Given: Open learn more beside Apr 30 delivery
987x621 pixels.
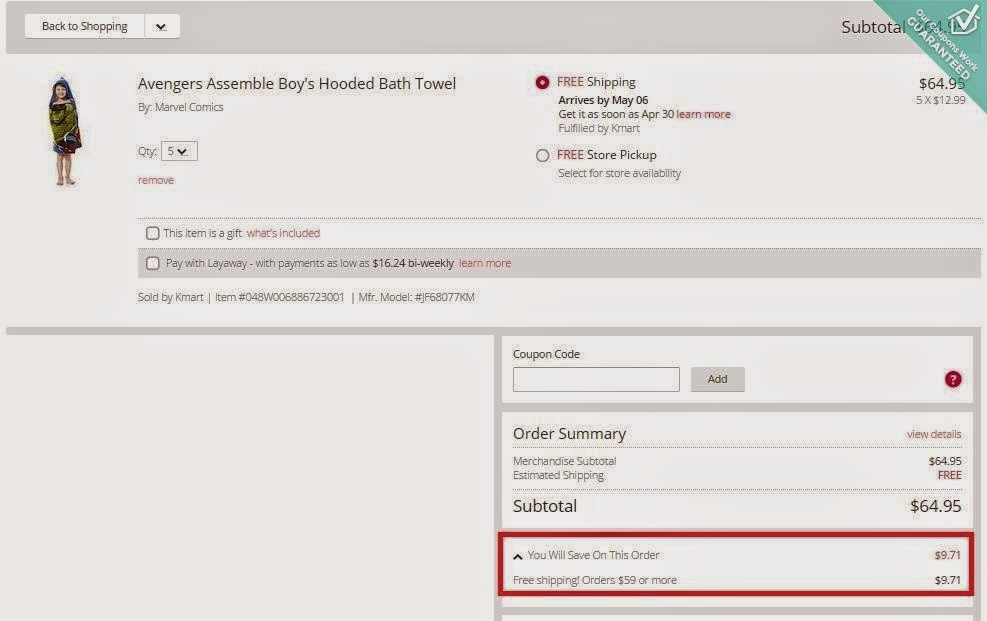Looking at the screenshot, I should [703, 114].
